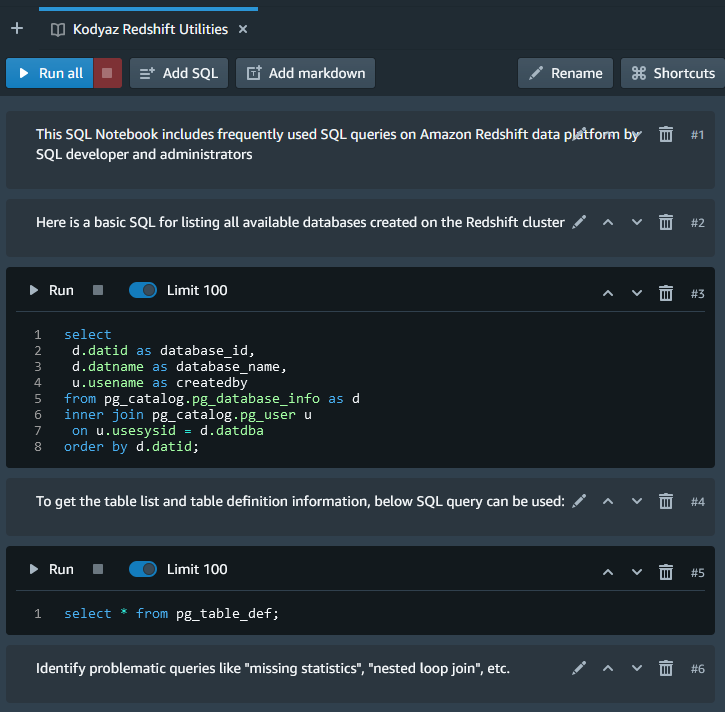Toggle Limit 100 switch in cell #3
The height and width of the screenshot is (712, 725).
click(x=143, y=290)
